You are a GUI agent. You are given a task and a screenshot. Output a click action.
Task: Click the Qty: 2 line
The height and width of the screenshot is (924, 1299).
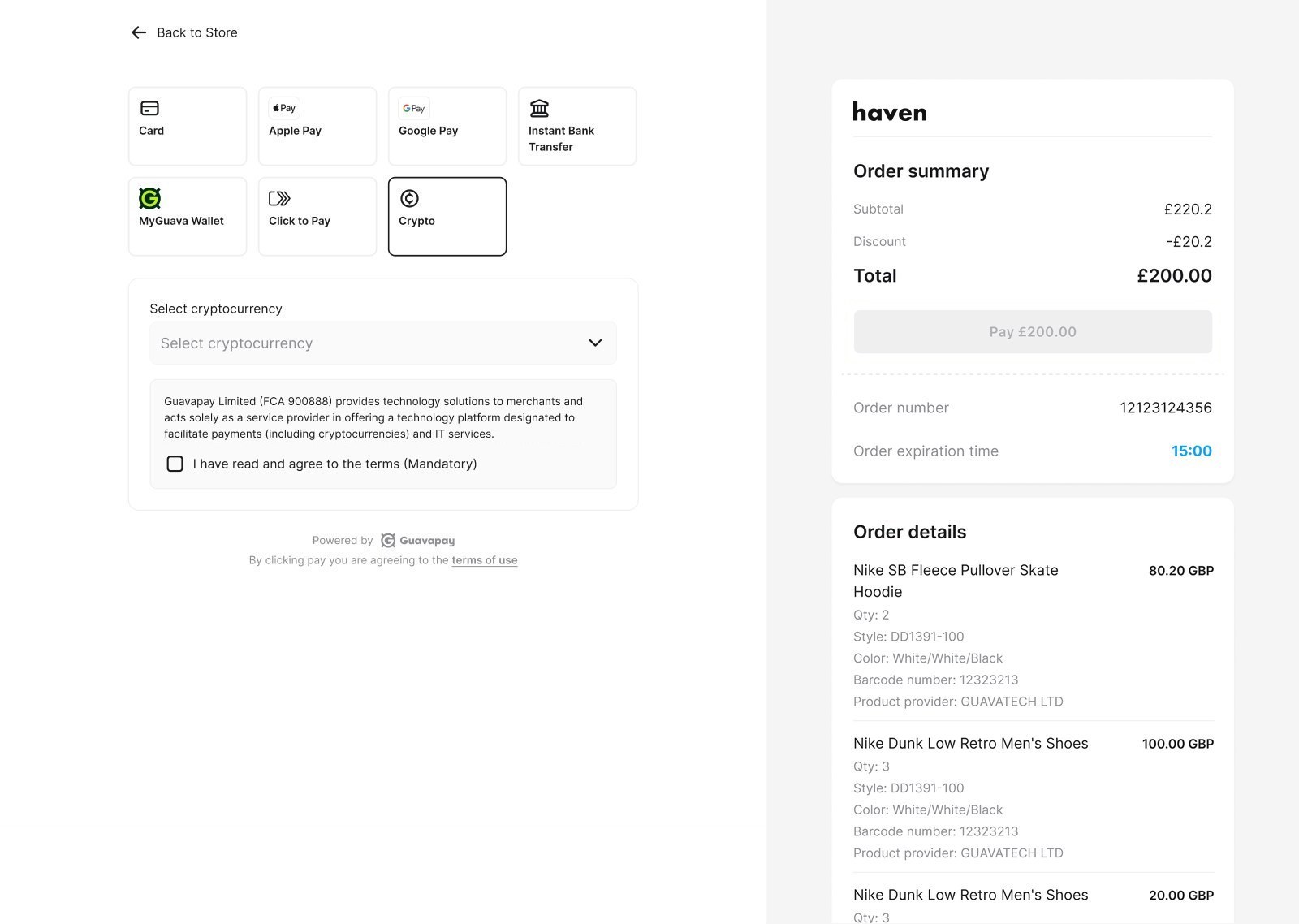pos(871,615)
